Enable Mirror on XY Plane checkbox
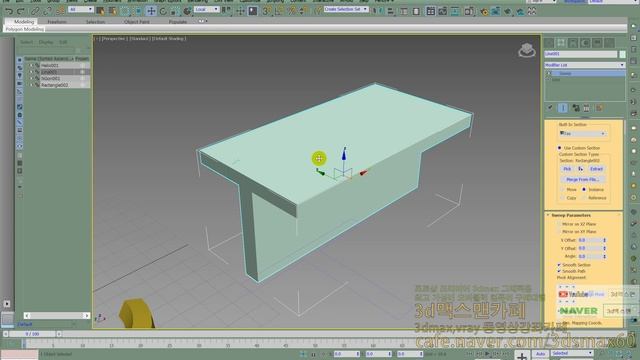 pos(559,231)
